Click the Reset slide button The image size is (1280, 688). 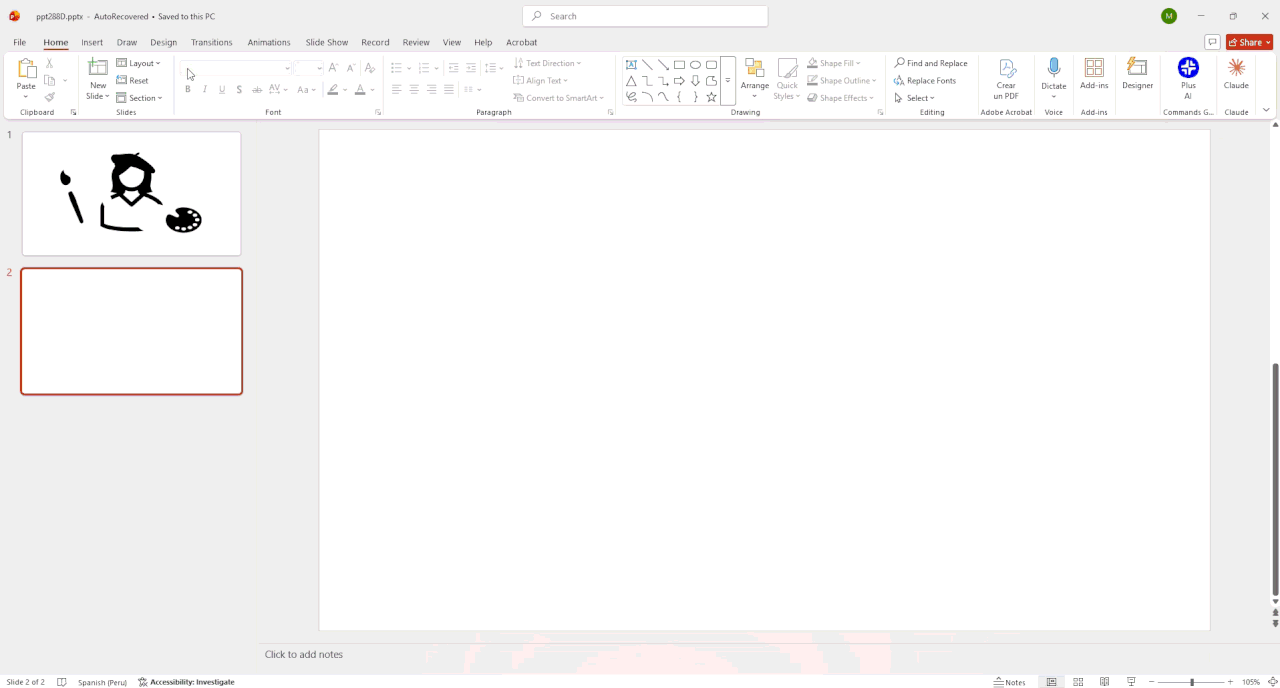[x=132, y=80]
